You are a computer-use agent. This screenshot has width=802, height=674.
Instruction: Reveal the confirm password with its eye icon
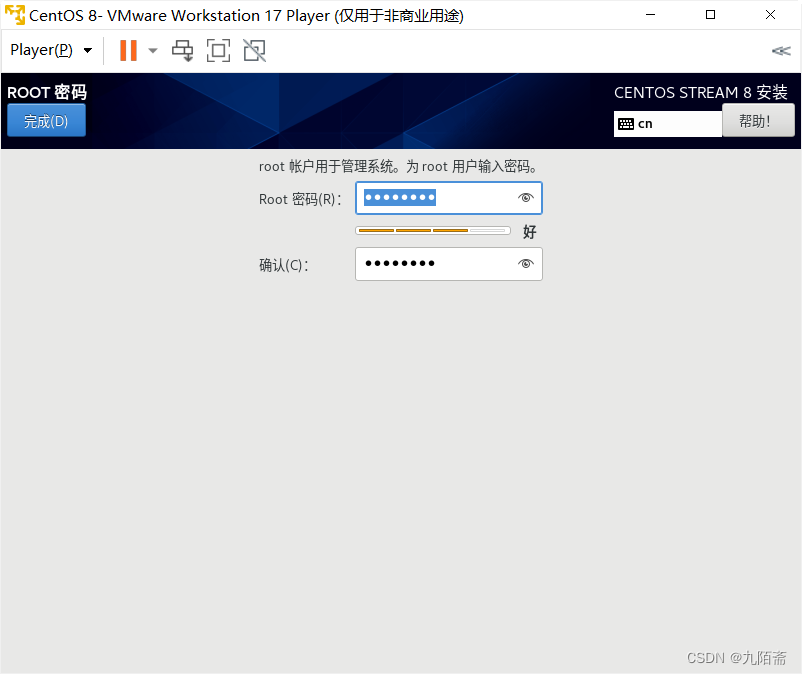[x=525, y=263]
